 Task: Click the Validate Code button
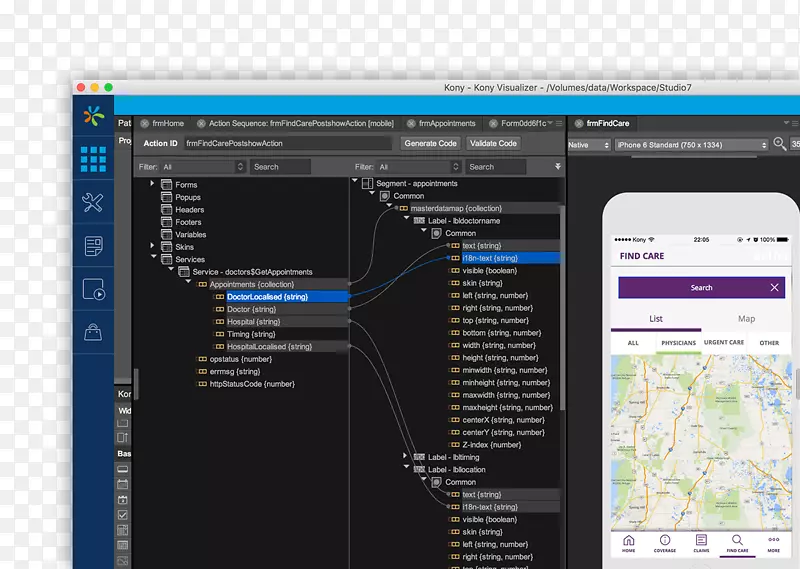pyautogui.click(x=493, y=143)
